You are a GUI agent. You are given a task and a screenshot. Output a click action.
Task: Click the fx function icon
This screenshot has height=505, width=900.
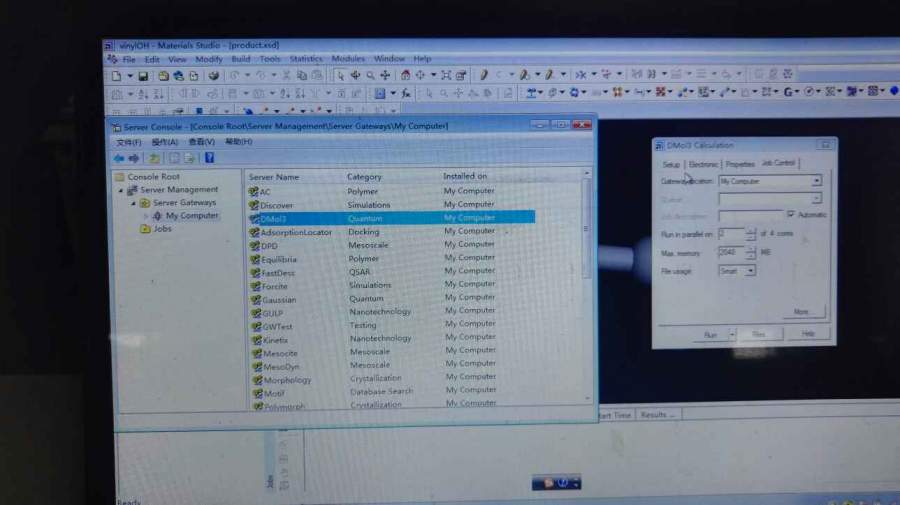tap(406, 93)
